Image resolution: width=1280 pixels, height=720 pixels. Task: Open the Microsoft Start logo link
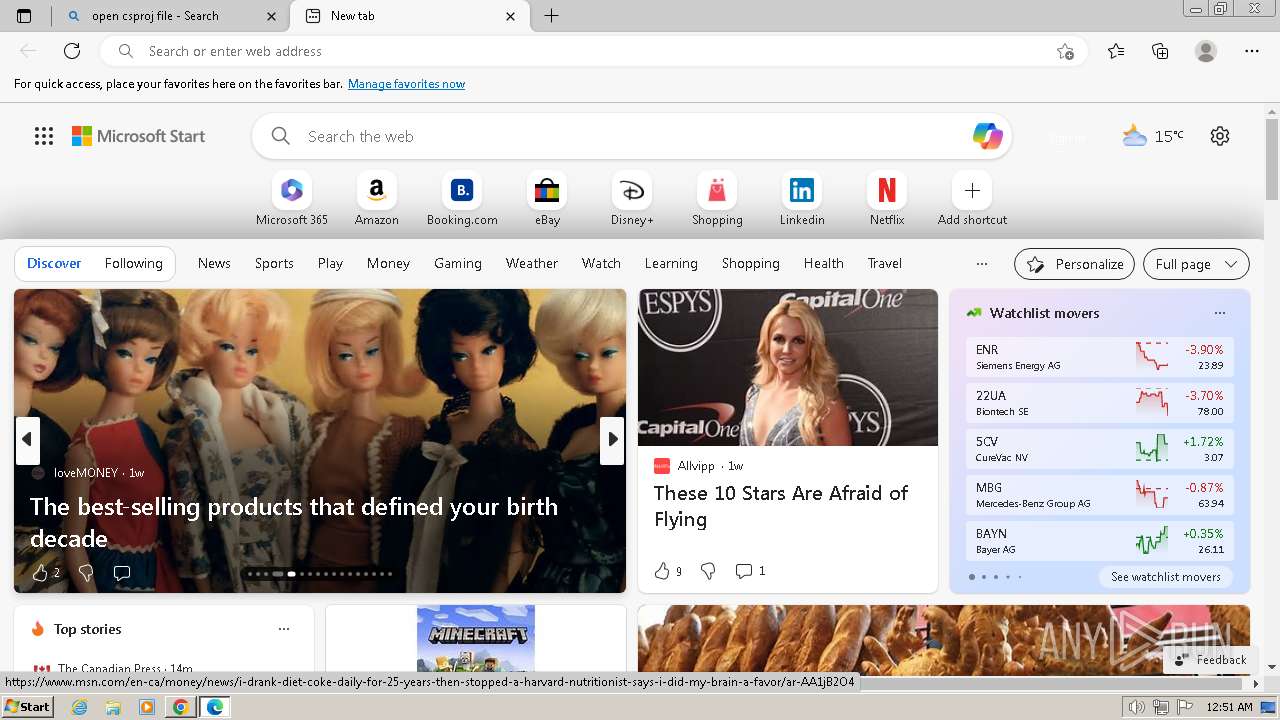pos(138,136)
